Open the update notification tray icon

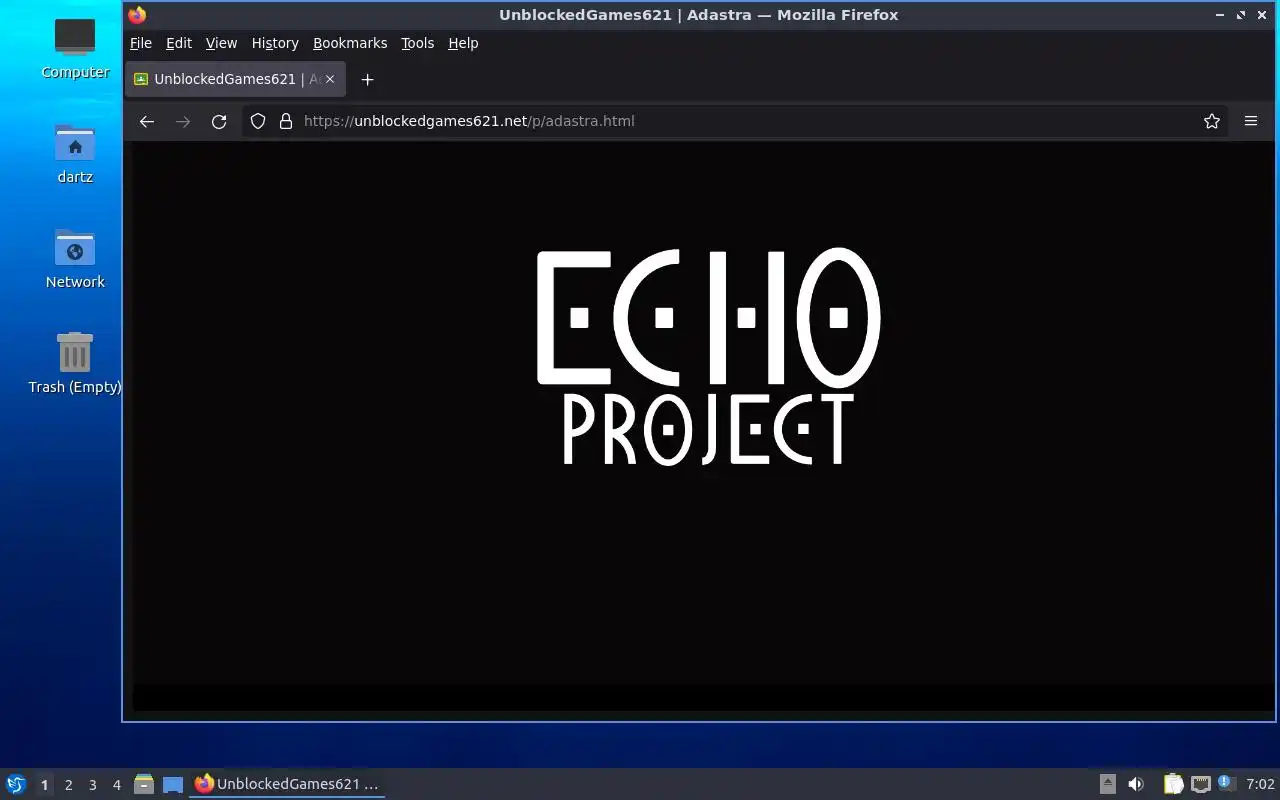tap(1227, 783)
